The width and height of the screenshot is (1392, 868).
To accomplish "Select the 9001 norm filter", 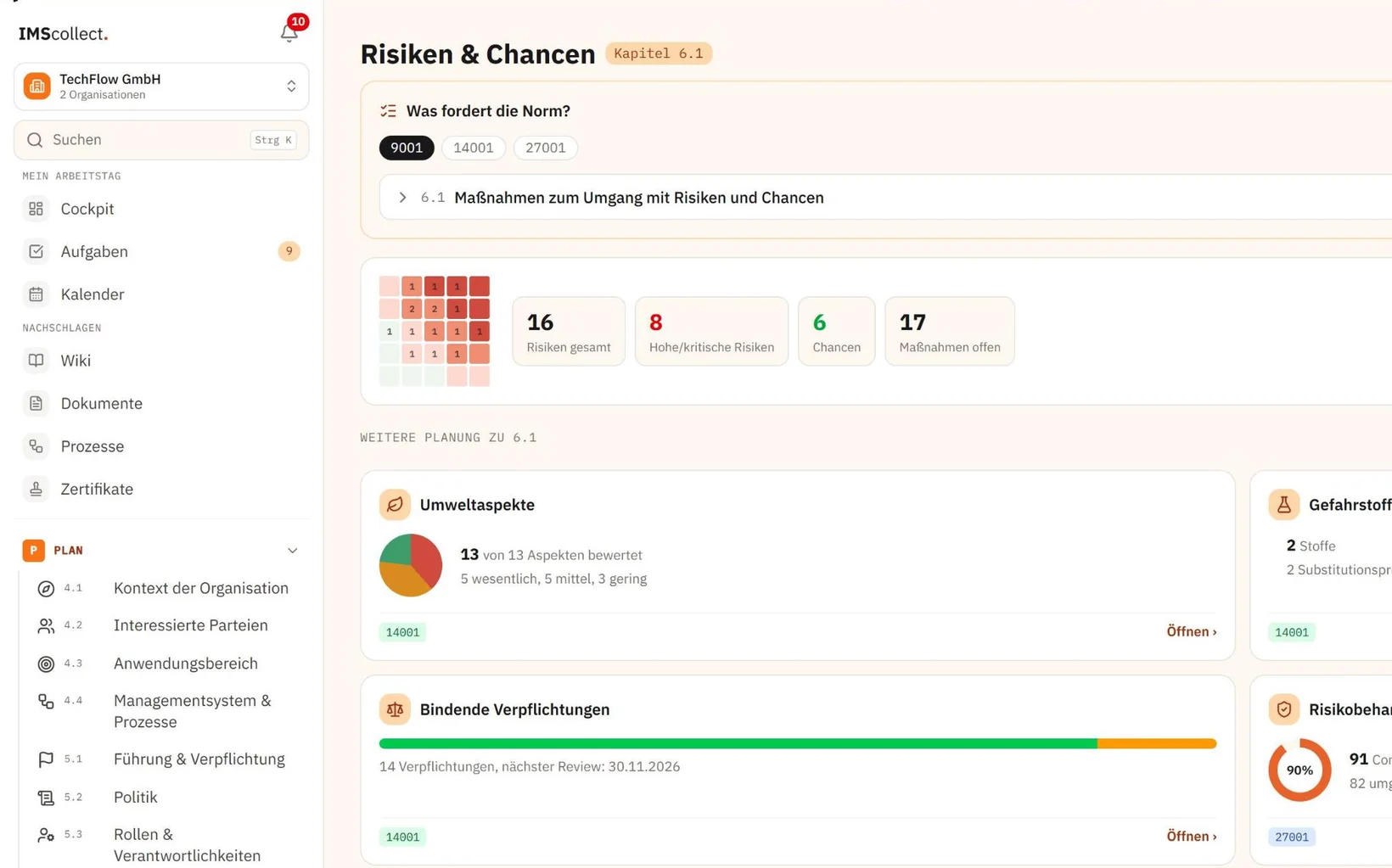I will tap(407, 148).
